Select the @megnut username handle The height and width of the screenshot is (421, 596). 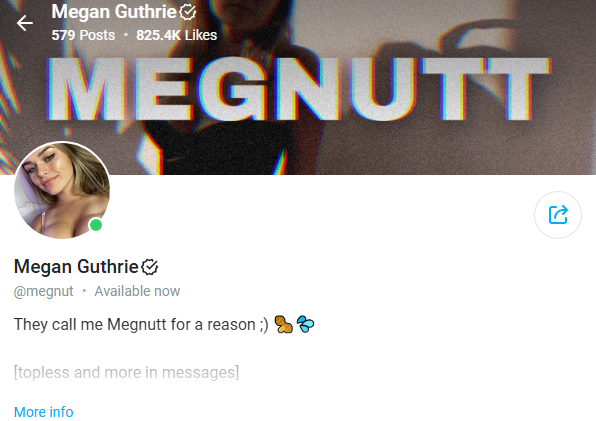click(43, 291)
